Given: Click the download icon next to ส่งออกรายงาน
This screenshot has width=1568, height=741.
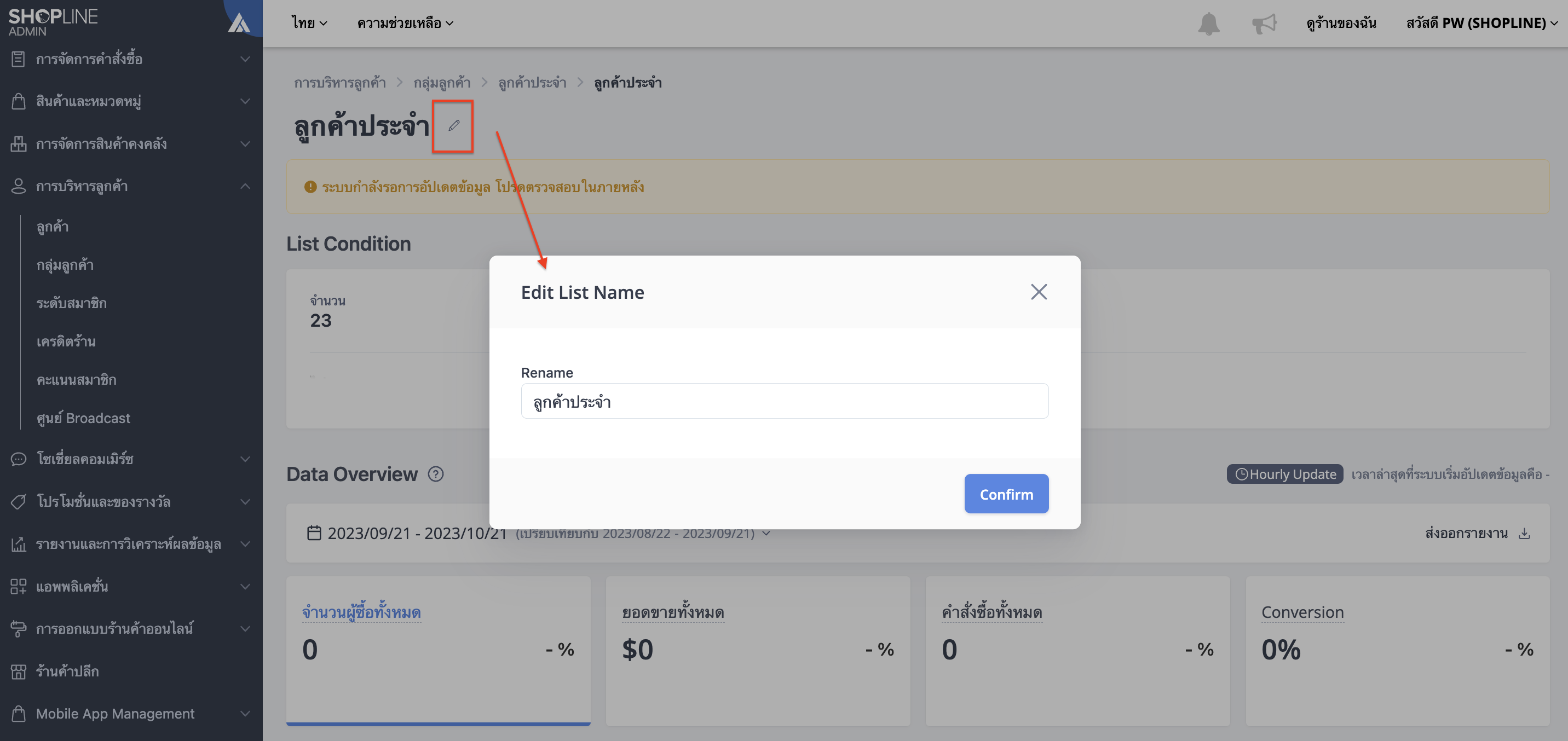Looking at the screenshot, I should [x=1524, y=534].
